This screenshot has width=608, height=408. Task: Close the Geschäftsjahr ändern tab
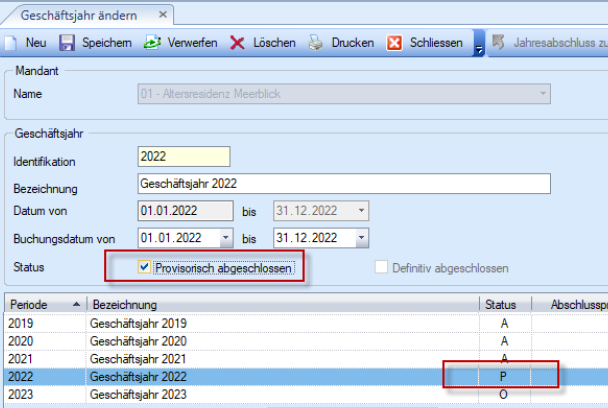(x=163, y=15)
